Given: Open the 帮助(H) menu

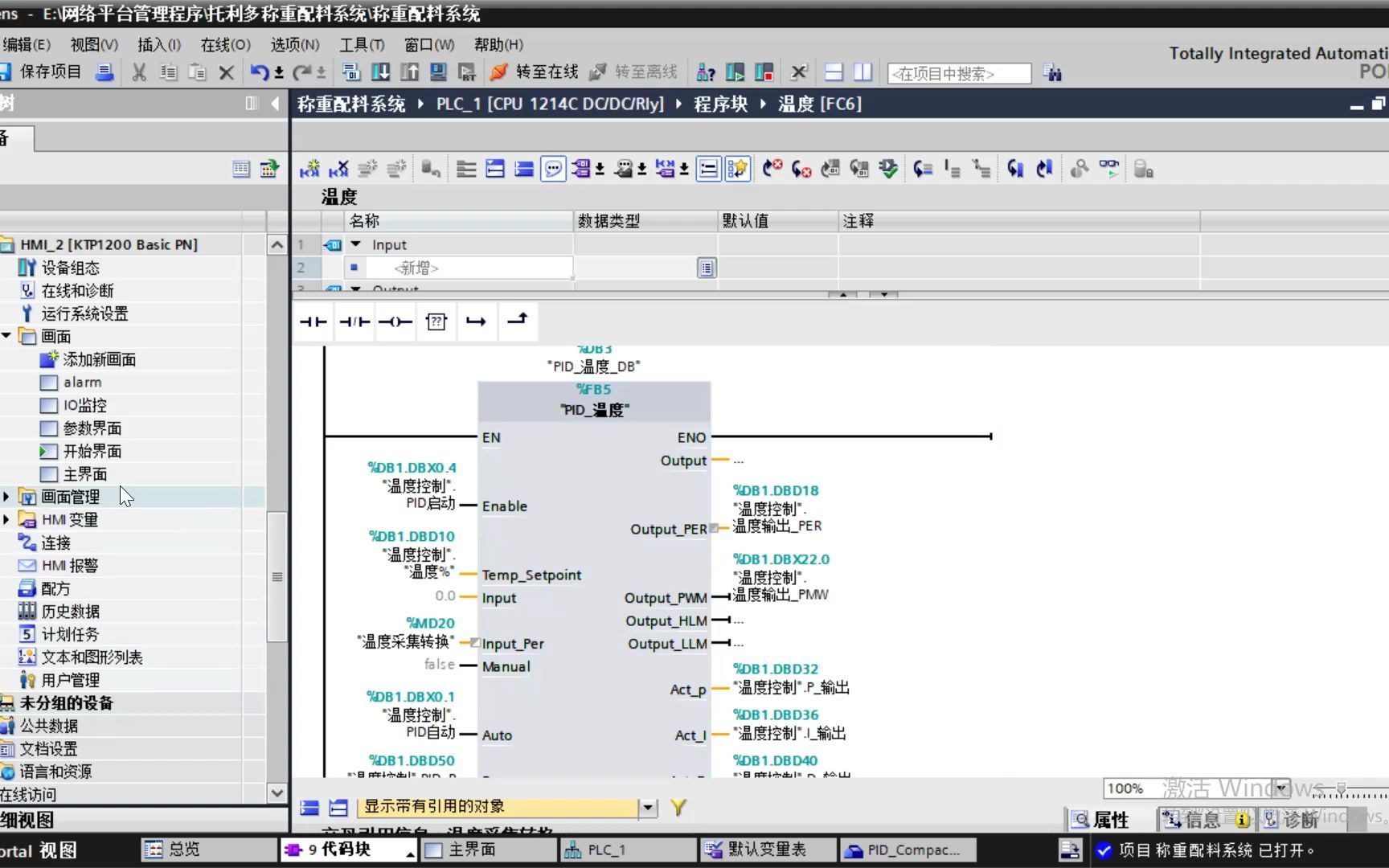Looking at the screenshot, I should coord(498,45).
